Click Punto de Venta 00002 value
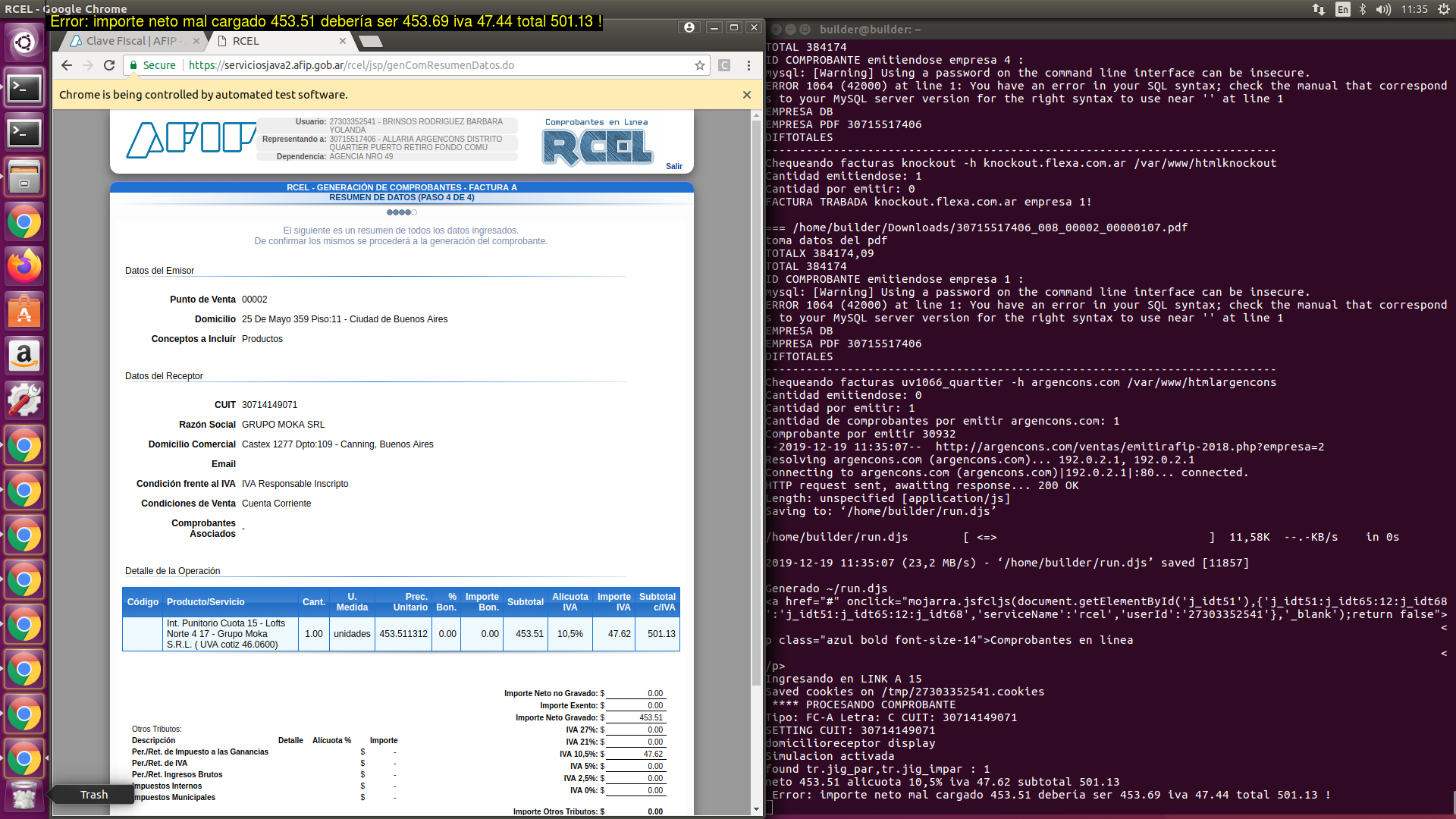 254,300
